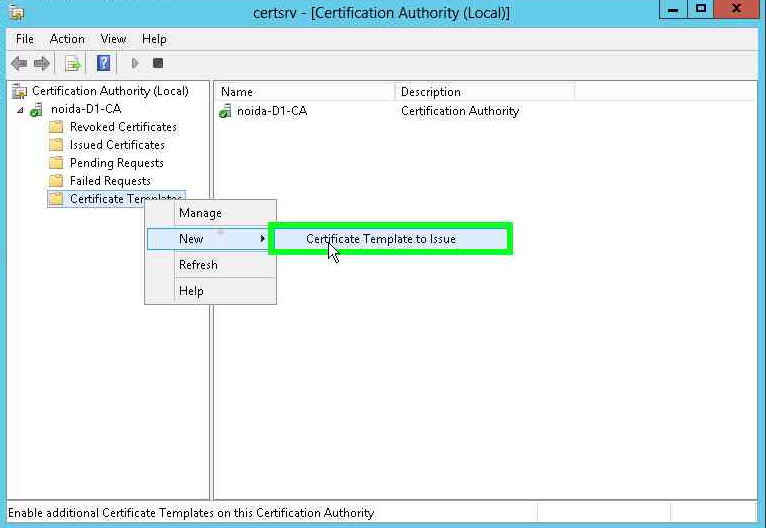766x528 pixels.
Task: Open the Help menu in menu bar
Action: point(154,39)
